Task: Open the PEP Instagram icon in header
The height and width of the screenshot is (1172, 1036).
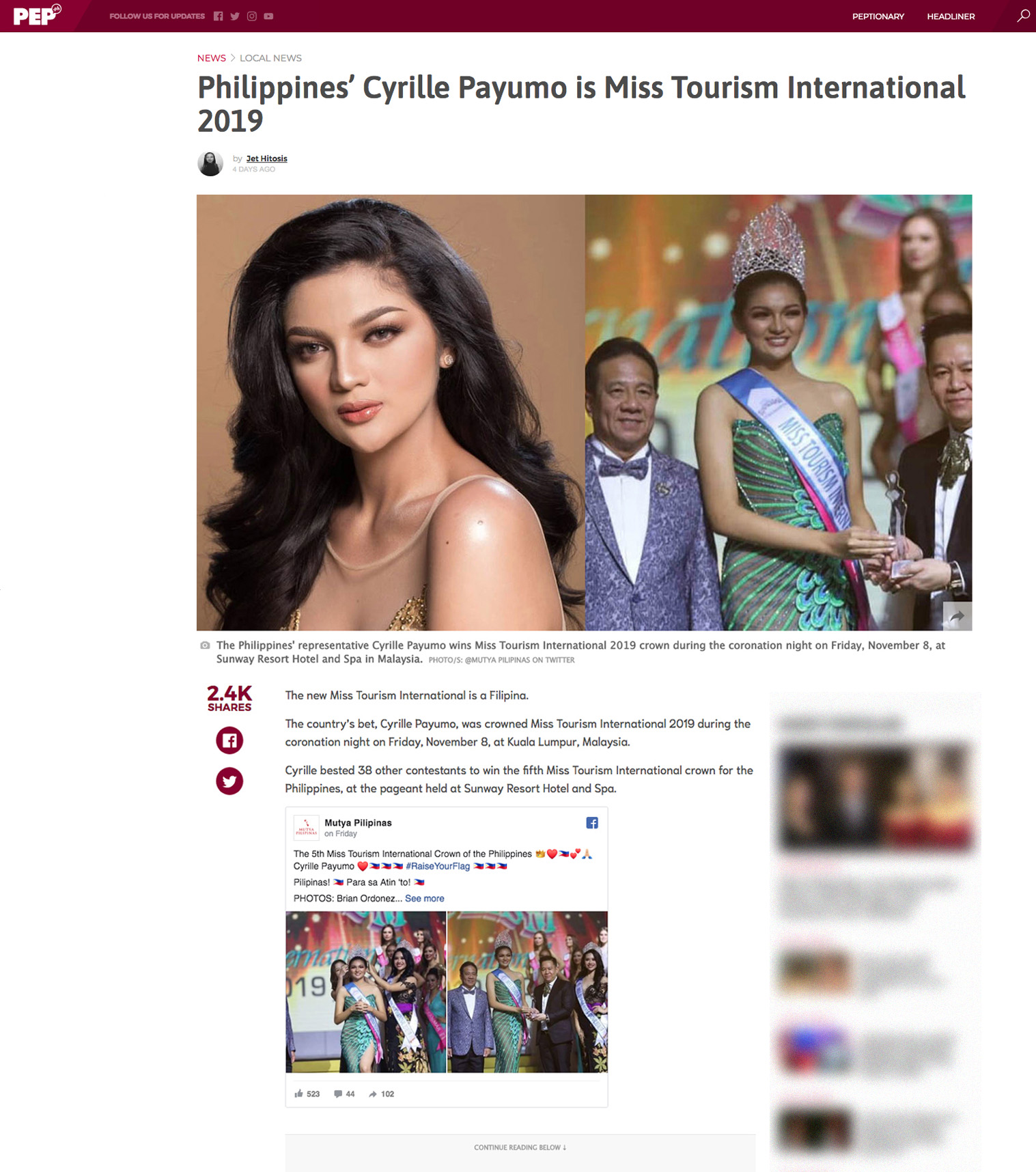Action: 252,16
